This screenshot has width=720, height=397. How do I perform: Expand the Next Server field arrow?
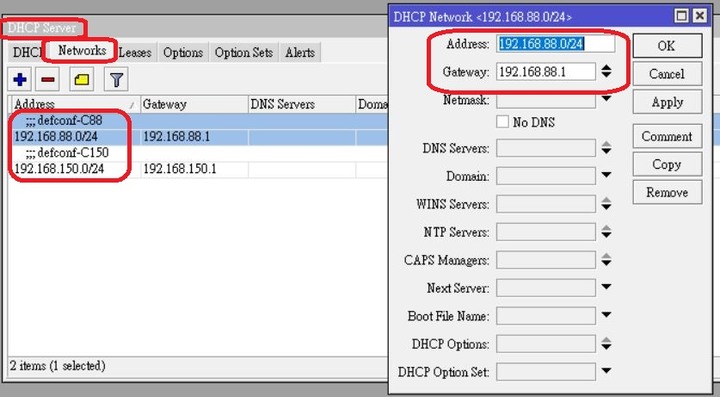(x=606, y=287)
